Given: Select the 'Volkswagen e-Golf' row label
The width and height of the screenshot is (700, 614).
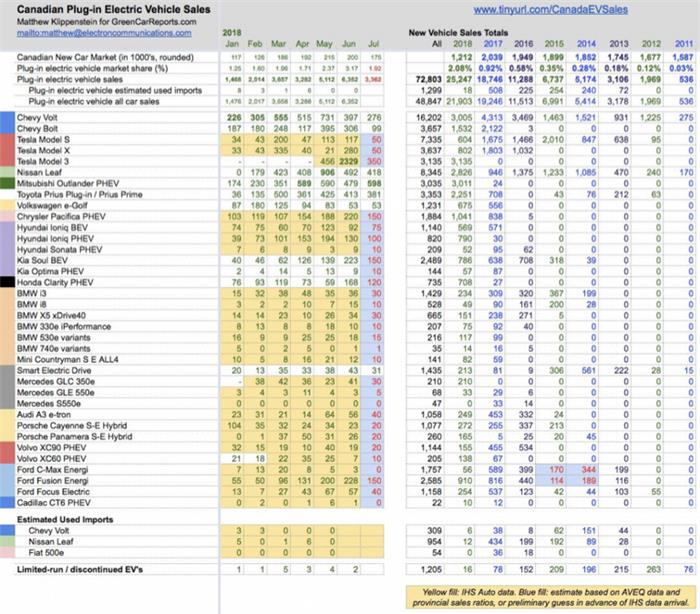Looking at the screenshot, I should (52, 205).
